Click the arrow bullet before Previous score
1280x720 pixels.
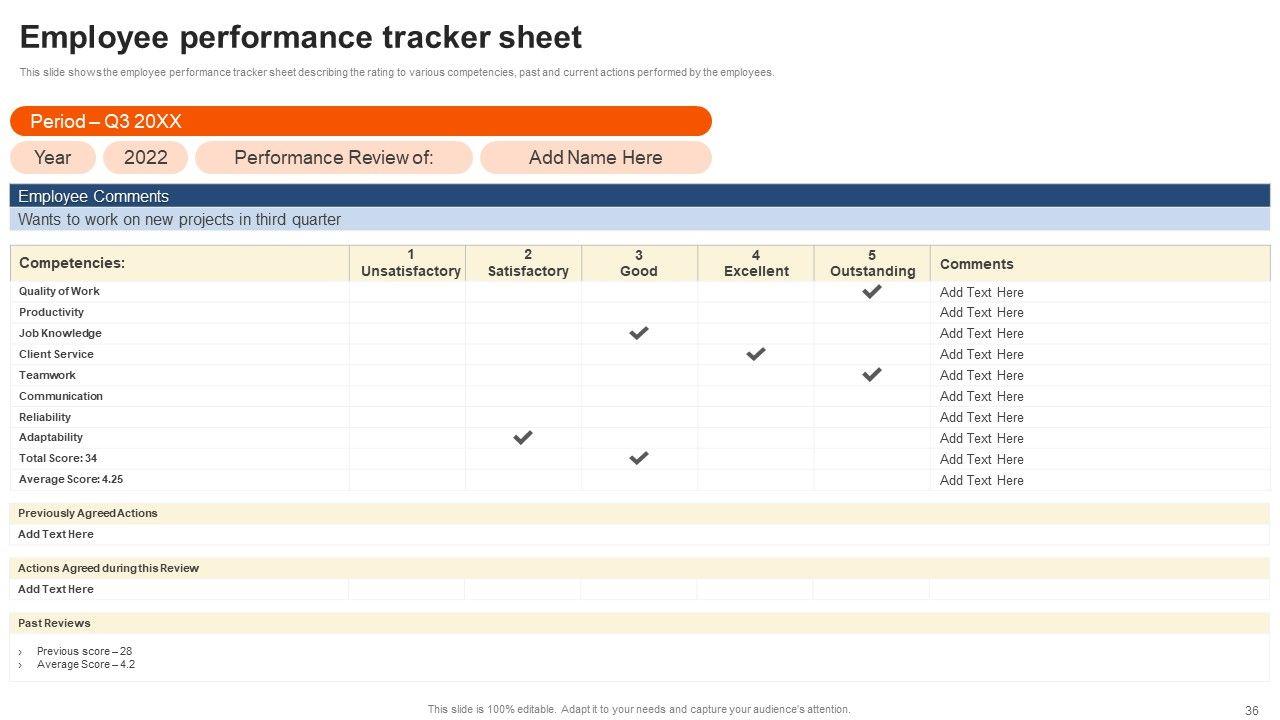pos(21,652)
